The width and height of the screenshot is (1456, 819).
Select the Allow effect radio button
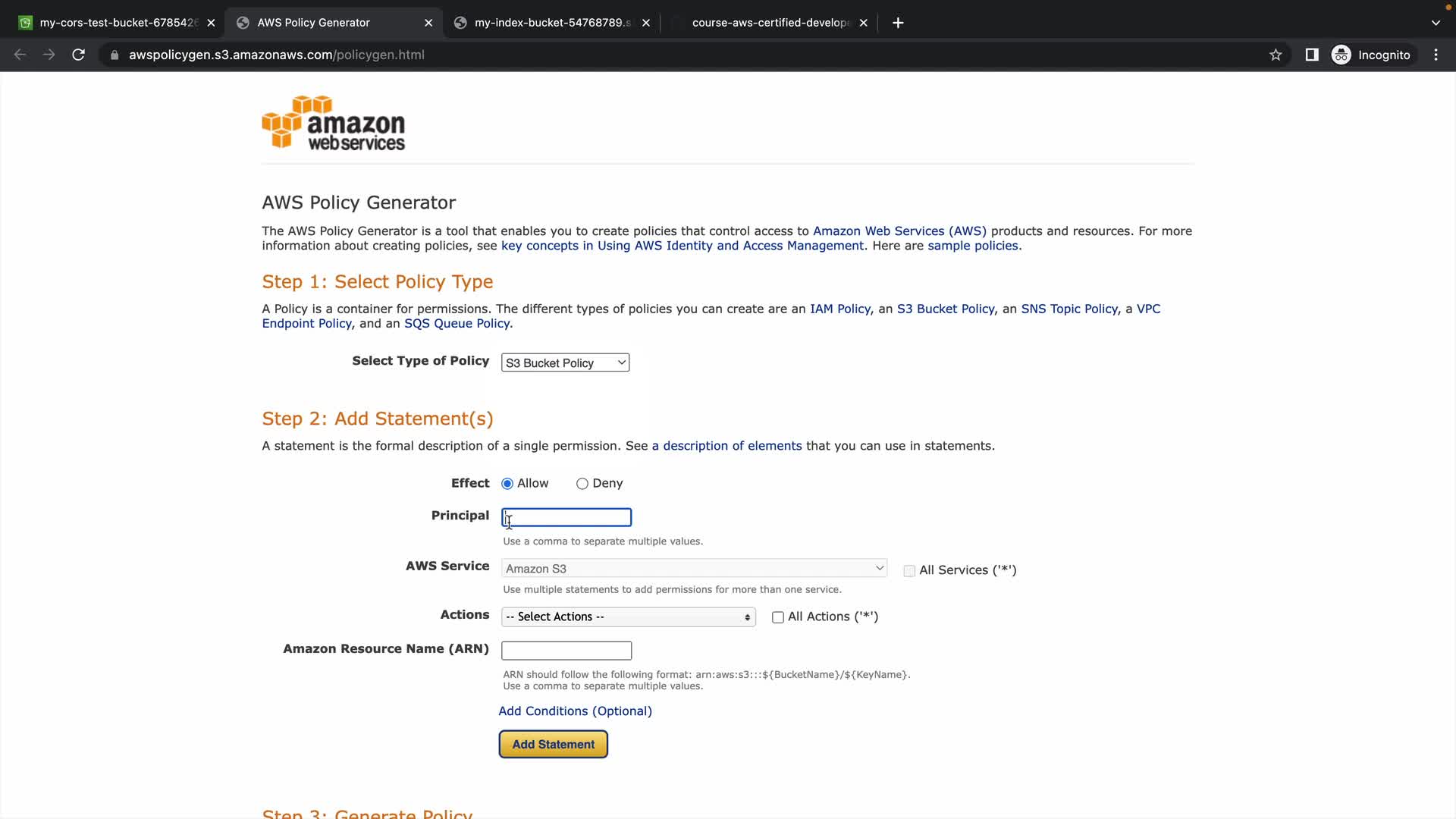[x=507, y=484]
